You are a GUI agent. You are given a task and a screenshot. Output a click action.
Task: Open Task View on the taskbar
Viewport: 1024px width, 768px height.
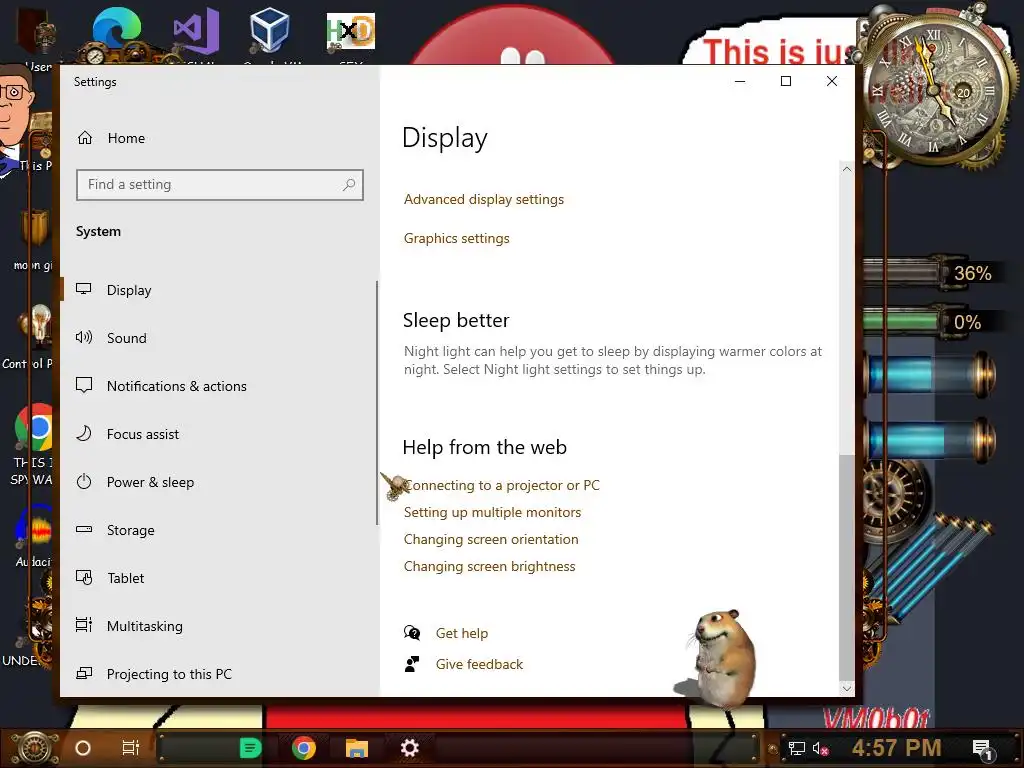131,748
